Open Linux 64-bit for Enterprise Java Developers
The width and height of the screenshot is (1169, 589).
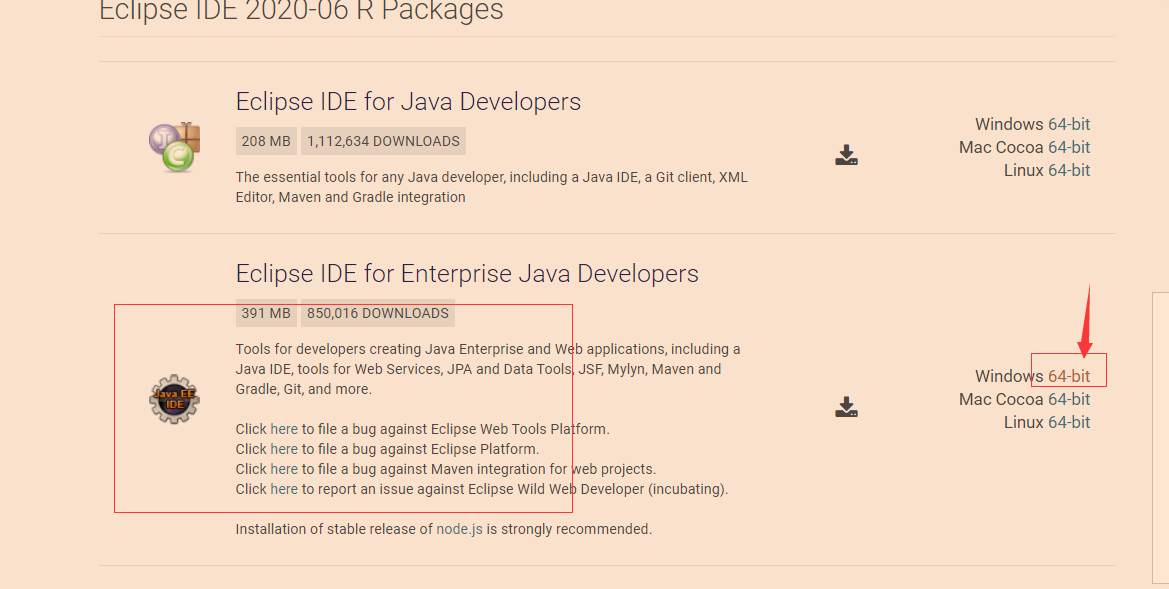1070,422
